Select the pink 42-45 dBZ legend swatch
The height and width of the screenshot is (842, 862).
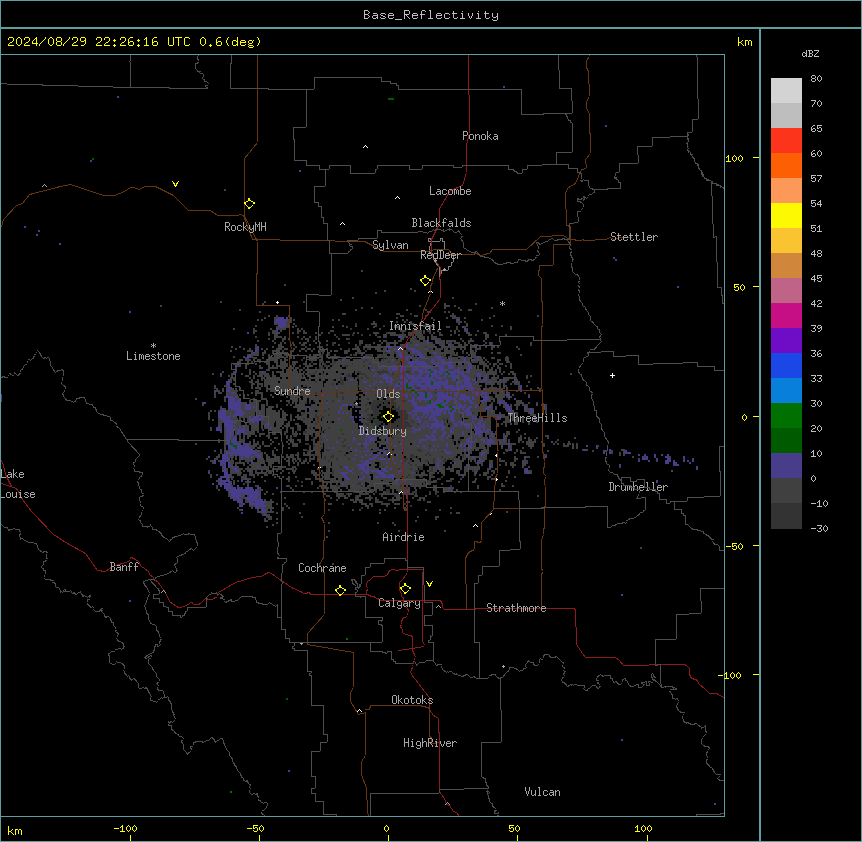[786, 291]
